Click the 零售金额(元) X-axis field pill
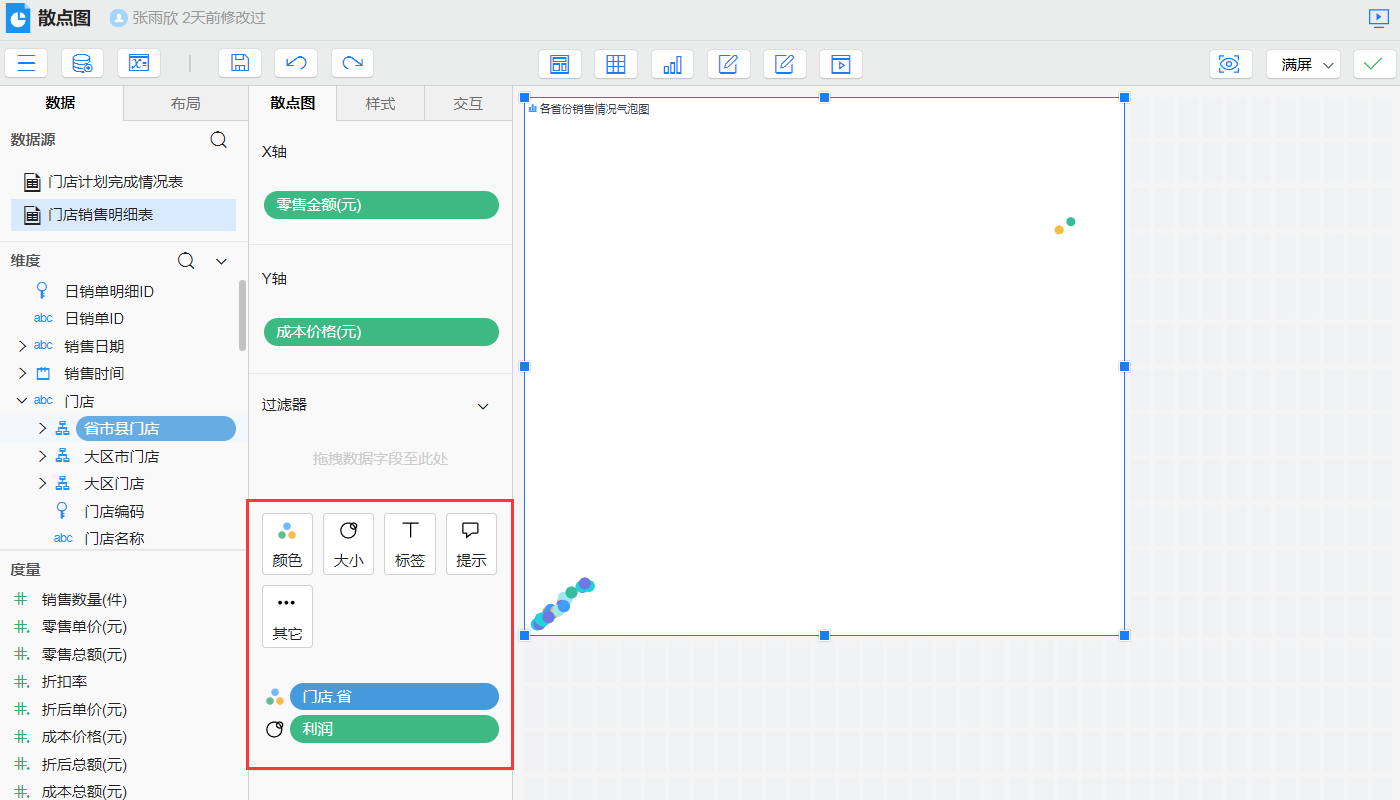 (x=381, y=205)
